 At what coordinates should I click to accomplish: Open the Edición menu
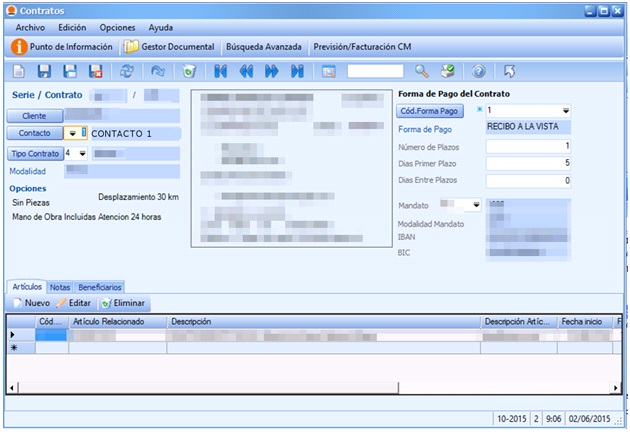(x=72, y=27)
